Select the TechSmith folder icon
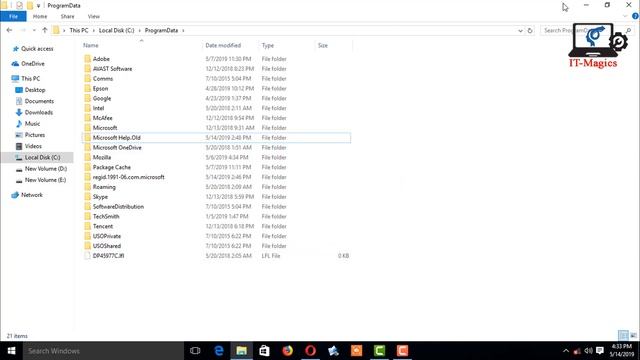The width and height of the screenshot is (640, 360). pyautogui.click(x=87, y=216)
